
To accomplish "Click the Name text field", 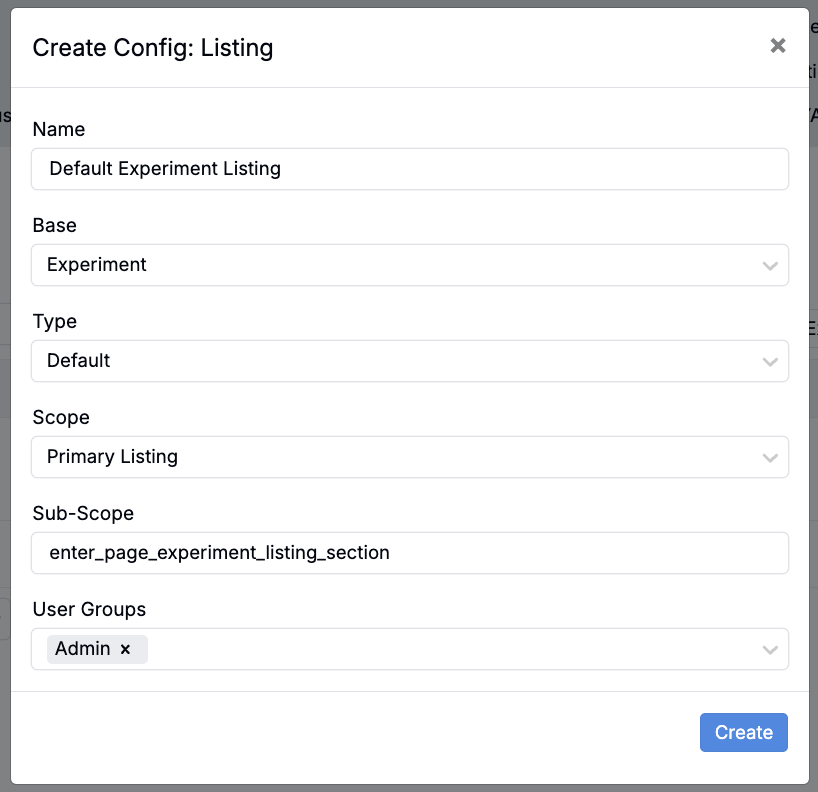I will click(410, 169).
